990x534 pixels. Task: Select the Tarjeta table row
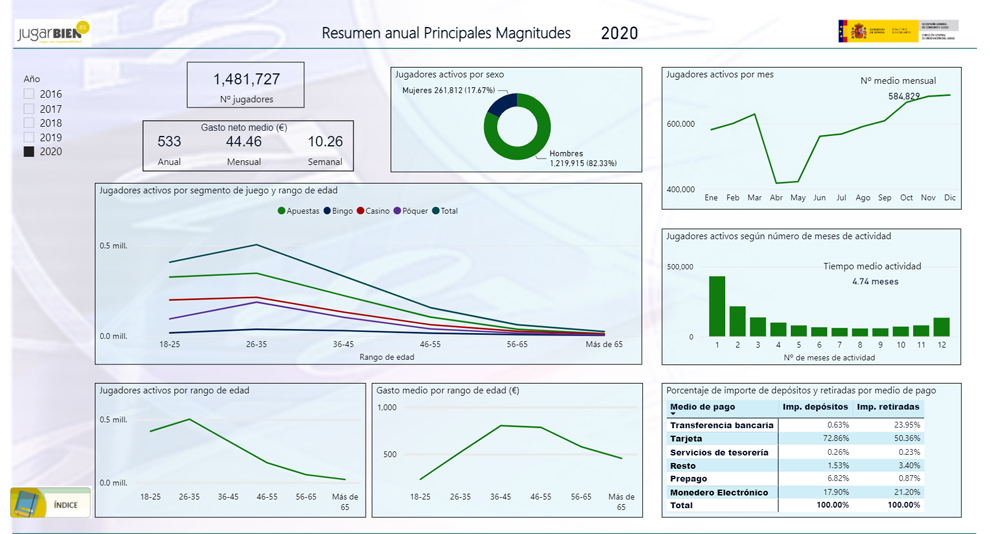click(795, 438)
